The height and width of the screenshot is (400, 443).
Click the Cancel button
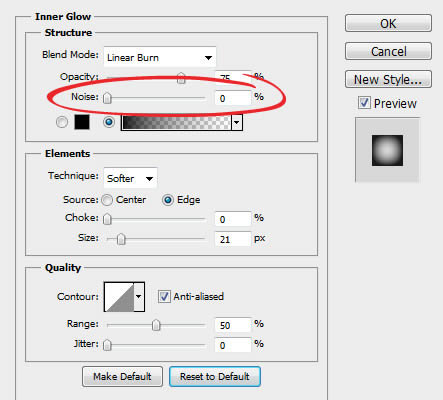click(388, 51)
